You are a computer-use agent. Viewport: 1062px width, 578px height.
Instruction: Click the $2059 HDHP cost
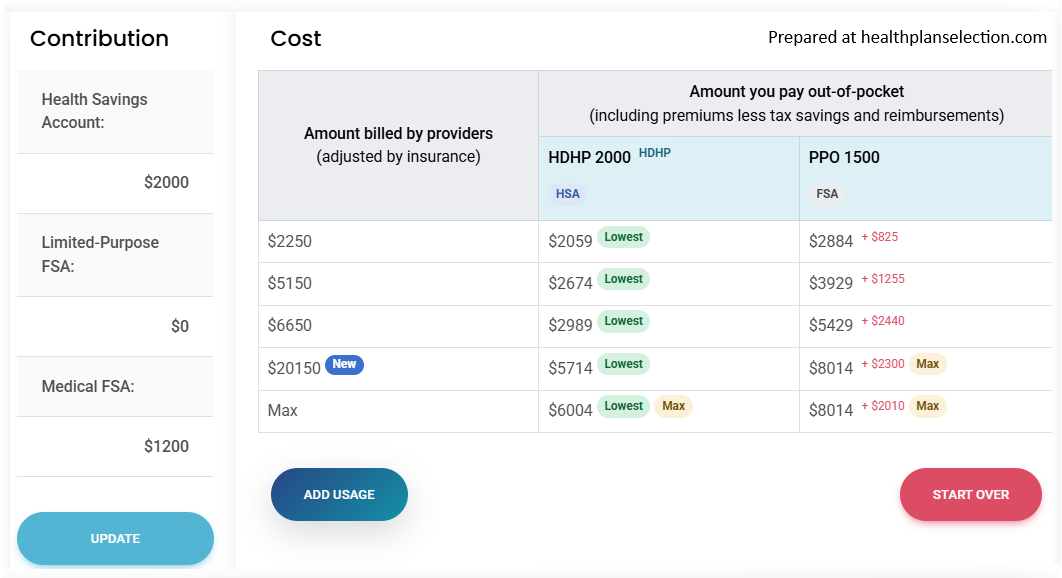tap(570, 241)
